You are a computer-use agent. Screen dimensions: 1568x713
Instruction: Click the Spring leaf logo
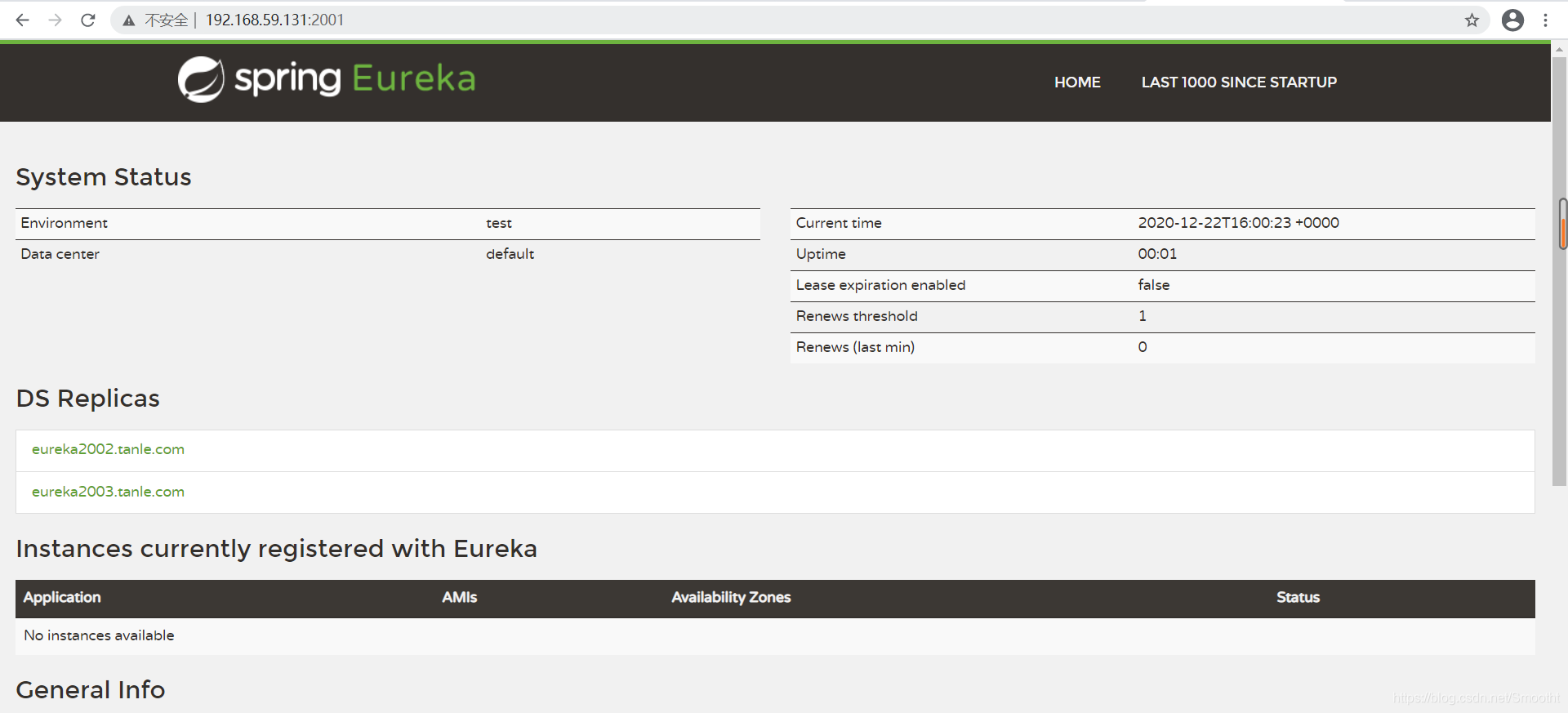coord(201,79)
